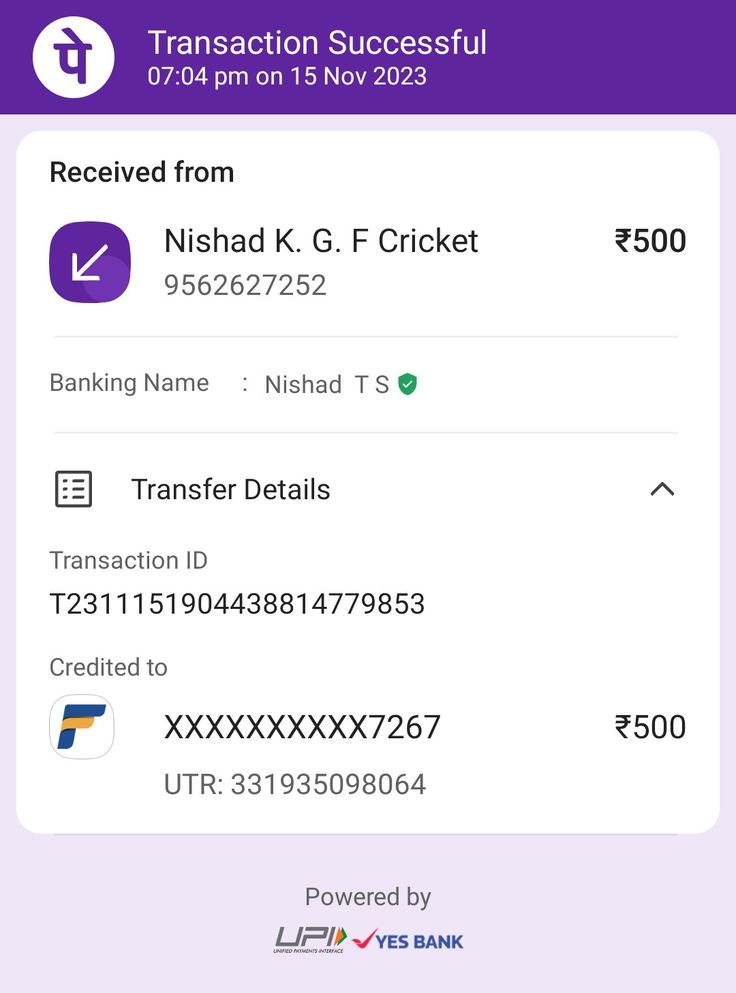
Task: Click the ₹500 amount beside the credited account
Action: [650, 727]
